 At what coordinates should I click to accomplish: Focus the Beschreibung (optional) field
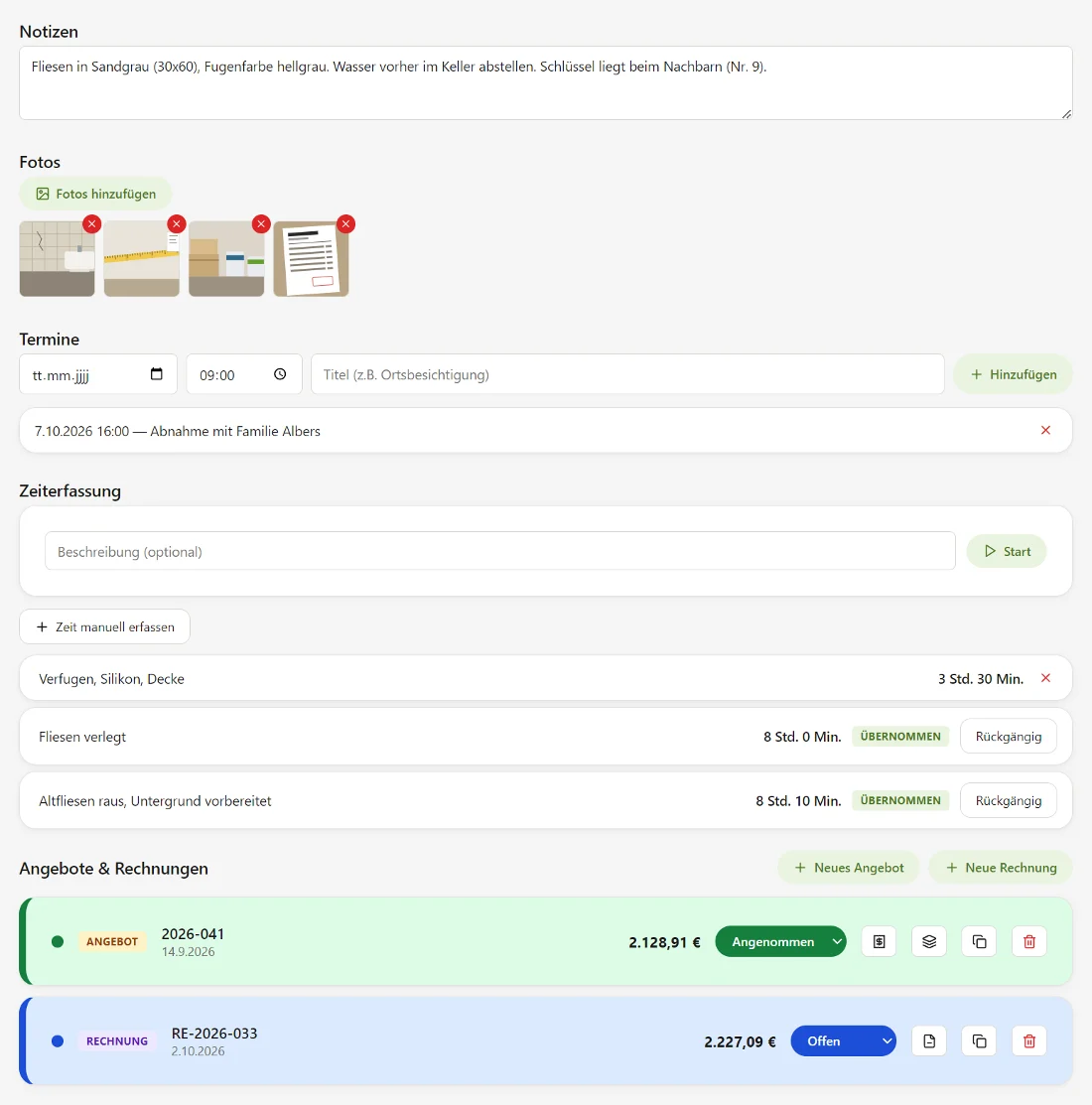point(500,551)
